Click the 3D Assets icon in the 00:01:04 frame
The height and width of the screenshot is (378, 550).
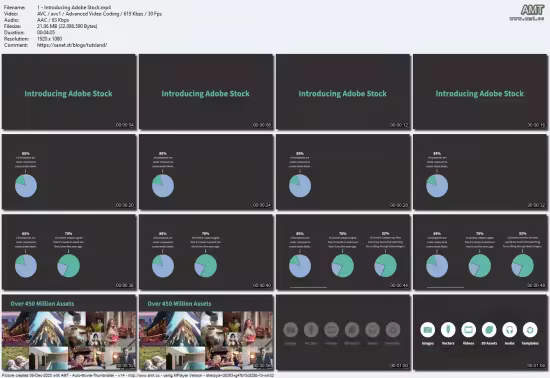[489, 330]
